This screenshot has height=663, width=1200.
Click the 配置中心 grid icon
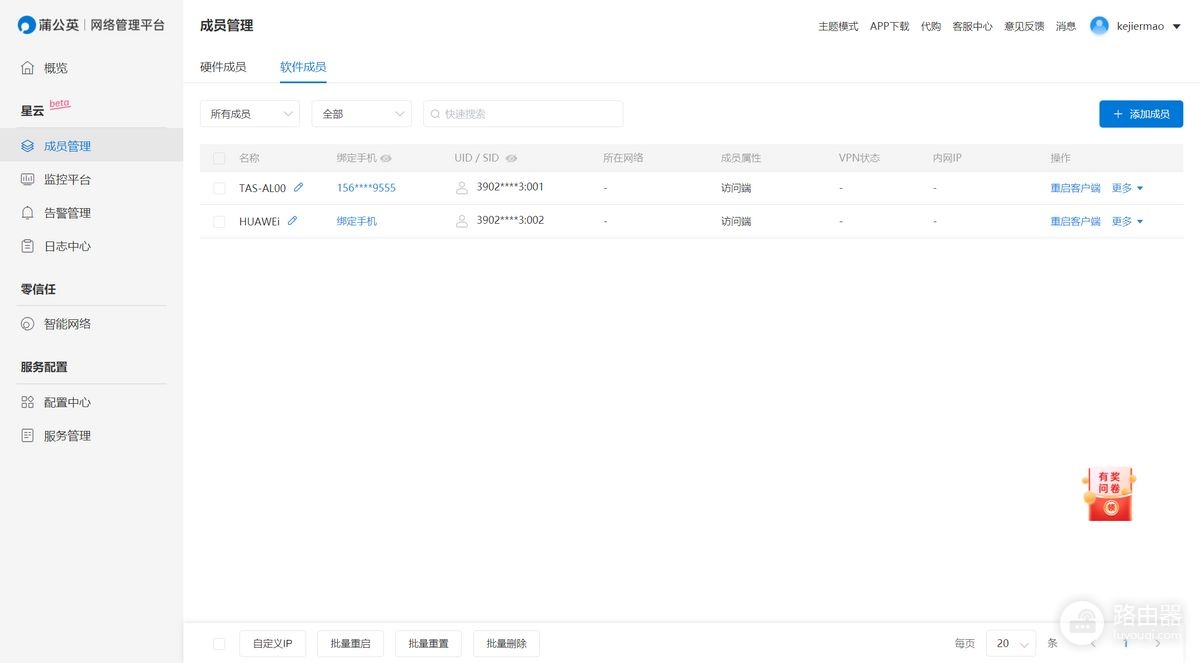click(x=28, y=402)
